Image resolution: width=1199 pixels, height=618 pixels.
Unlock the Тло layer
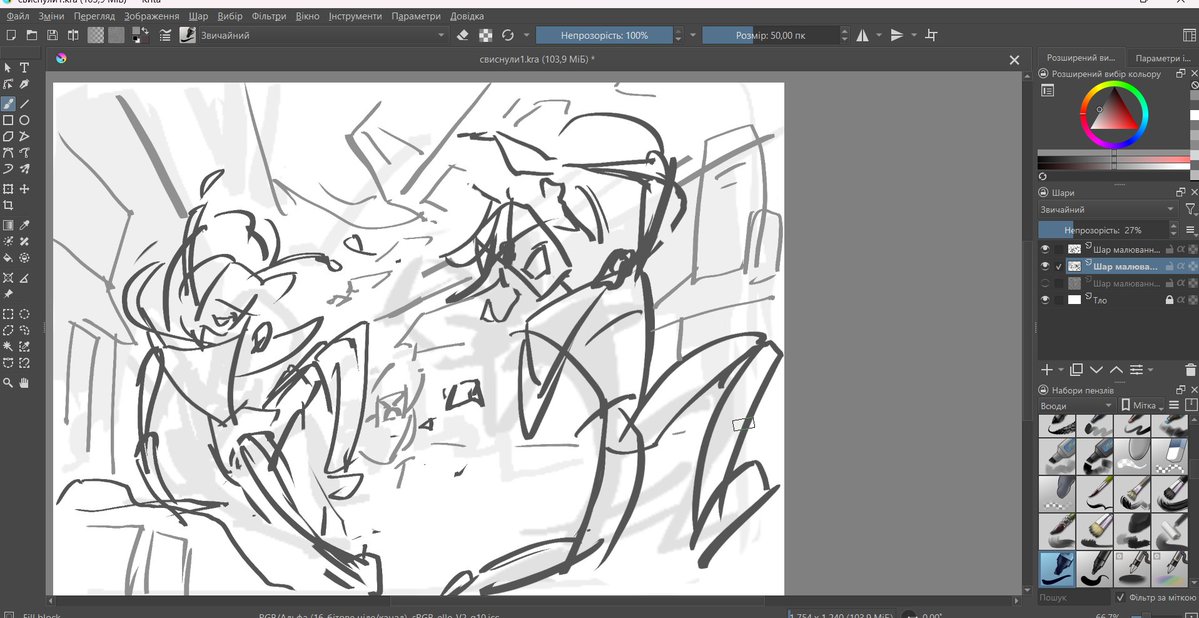click(x=1168, y=300)
